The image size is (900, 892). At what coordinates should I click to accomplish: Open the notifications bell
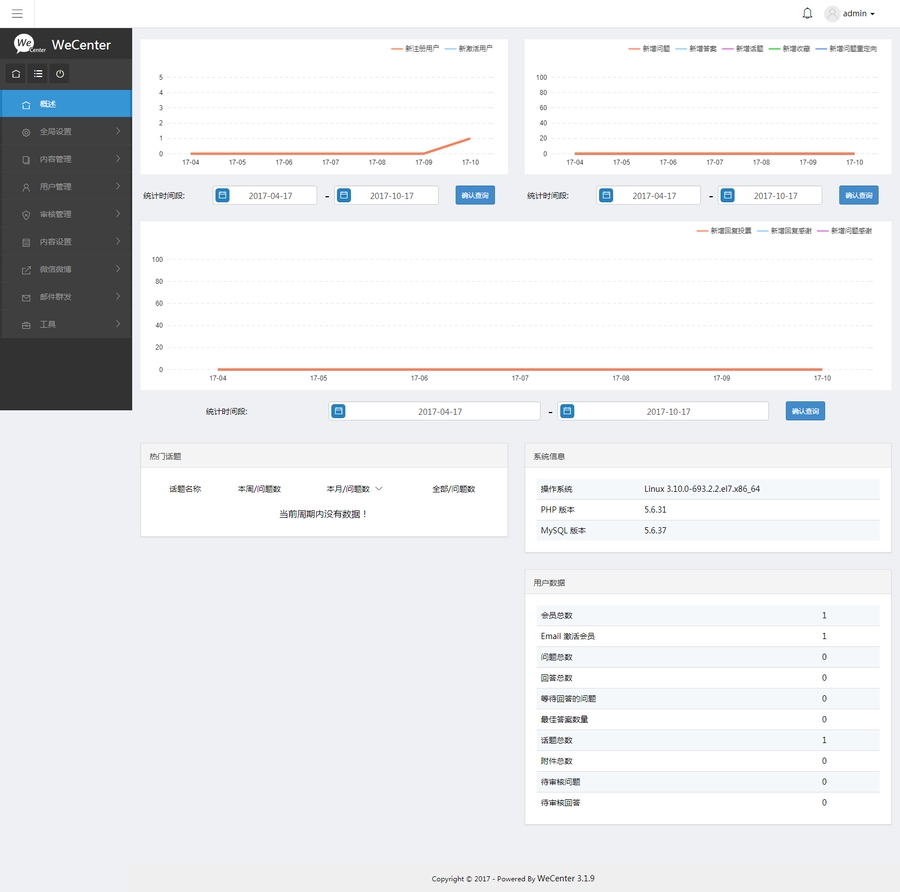[x=807, y=14]
